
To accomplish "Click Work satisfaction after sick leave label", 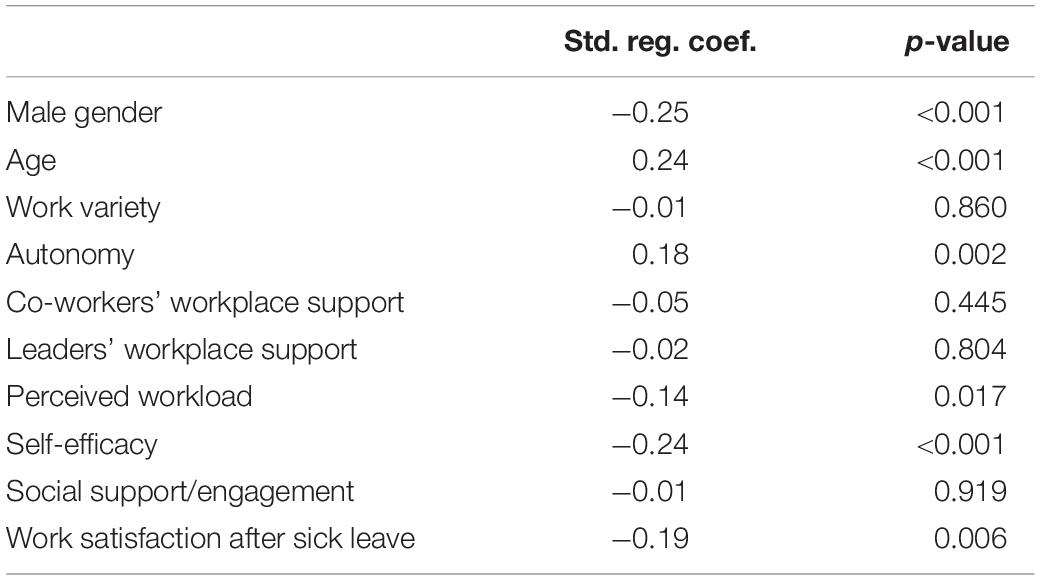I will pyautogui.click(x=211, y=538).
